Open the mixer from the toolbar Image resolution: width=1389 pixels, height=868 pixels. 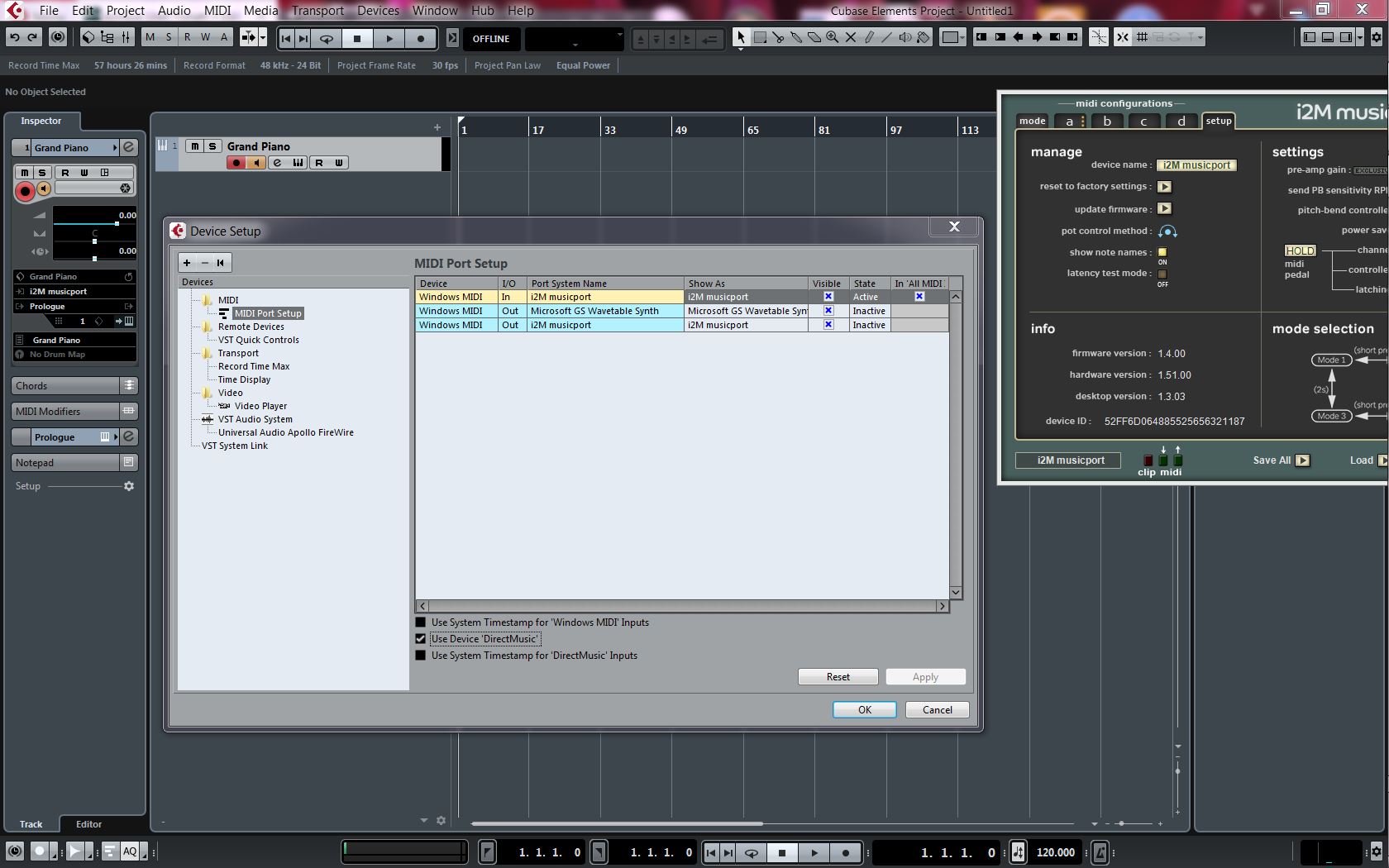click(126, 37)
